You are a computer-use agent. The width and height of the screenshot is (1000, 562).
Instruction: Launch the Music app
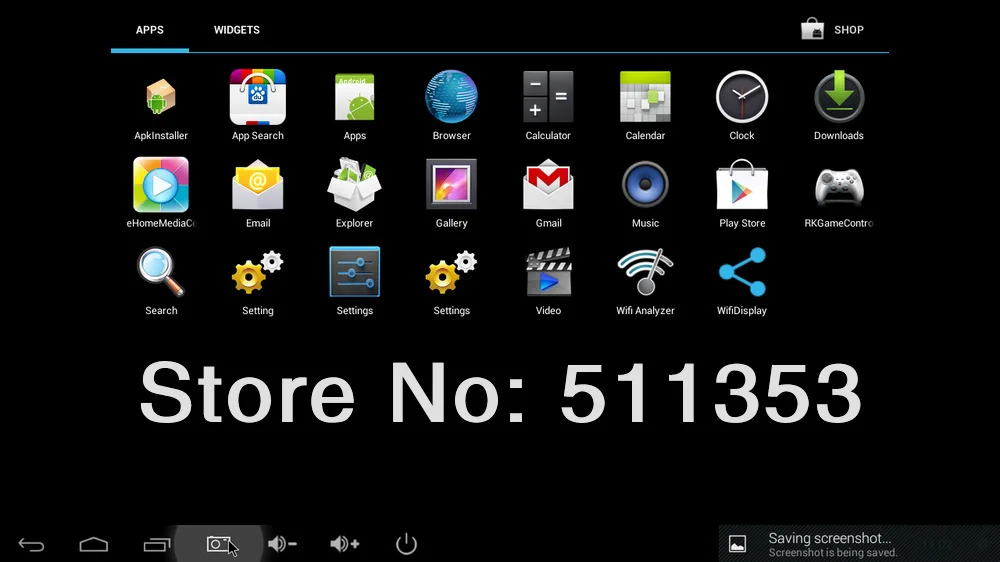645,184
